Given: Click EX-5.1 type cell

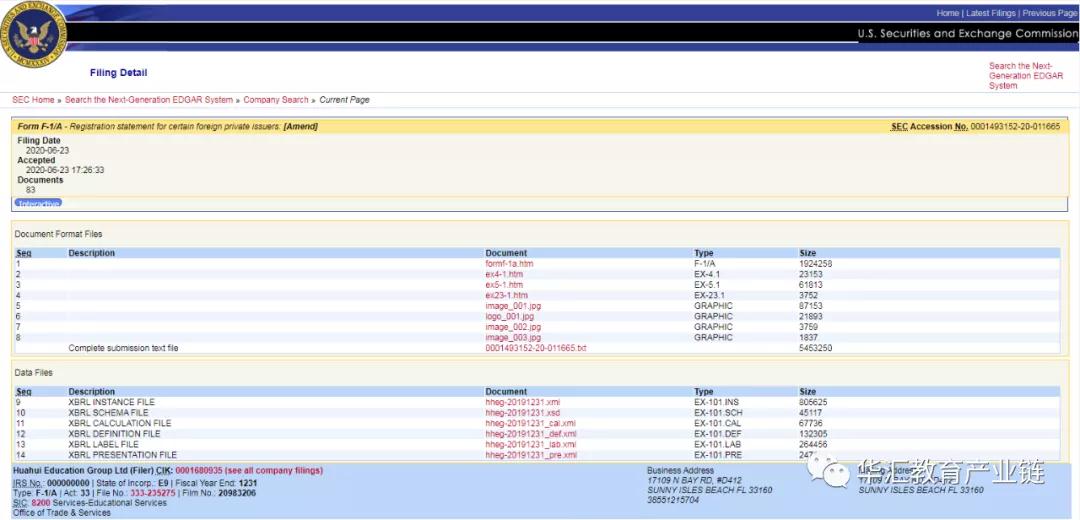Looking at the screenshot, I should tap(707, 284).
